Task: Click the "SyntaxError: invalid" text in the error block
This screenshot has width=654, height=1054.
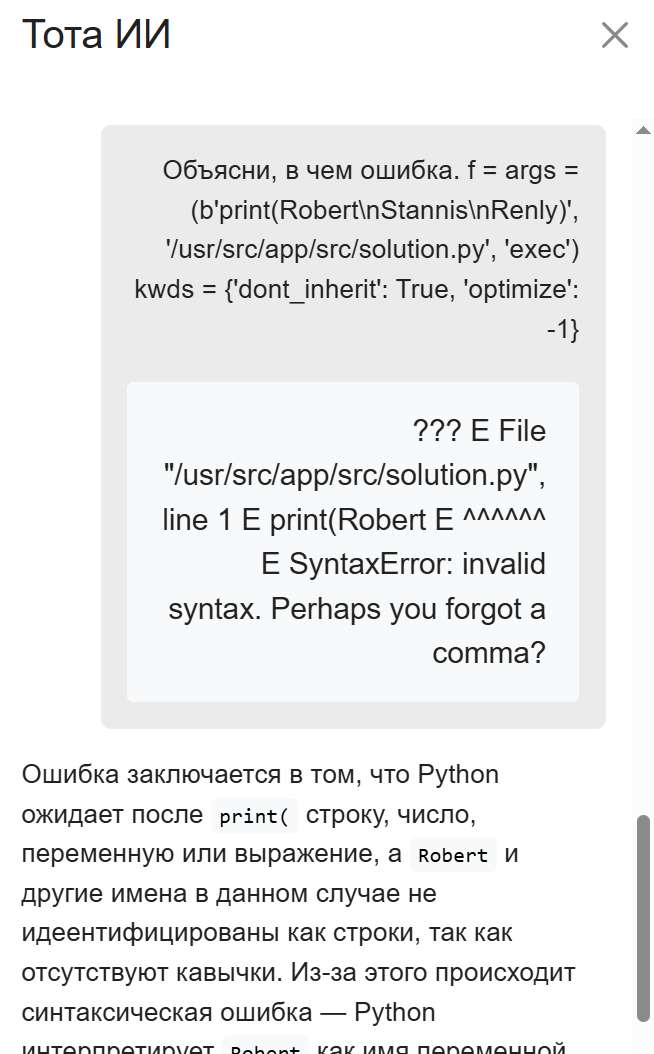Action: (x=403, y=564)
